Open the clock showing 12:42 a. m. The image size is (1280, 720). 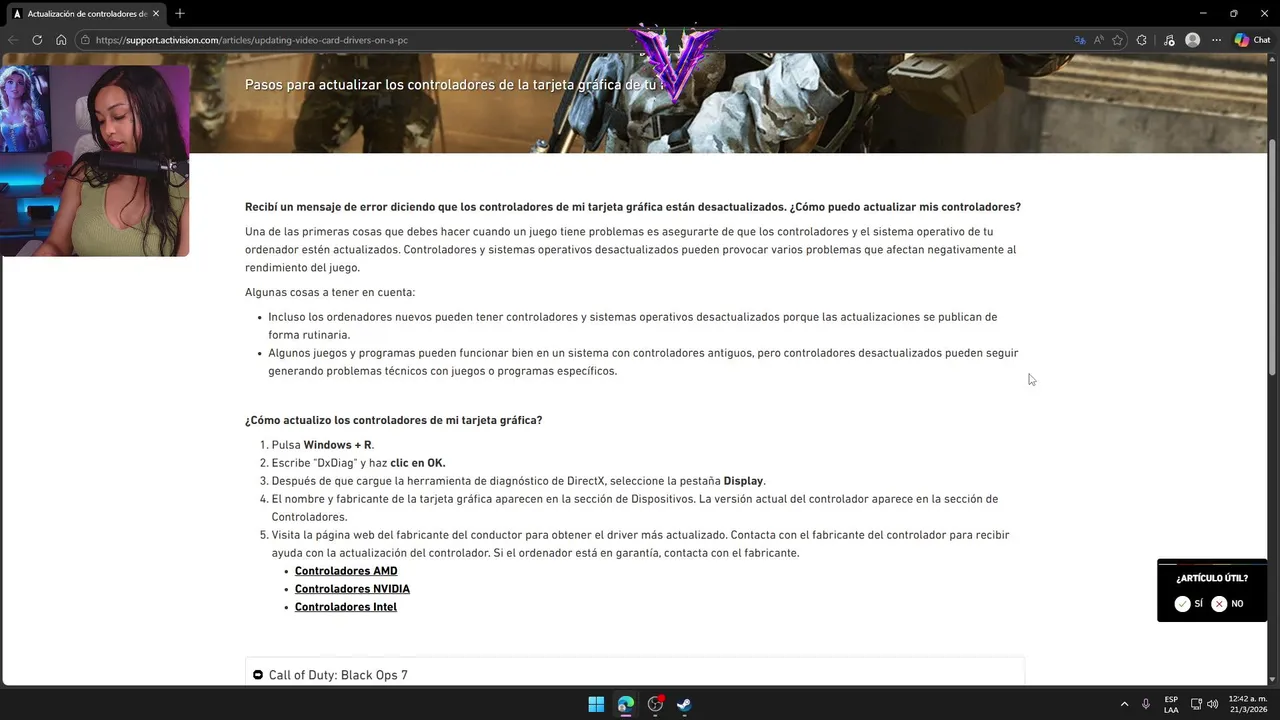pyautogui.click(x=1248, y=704)
